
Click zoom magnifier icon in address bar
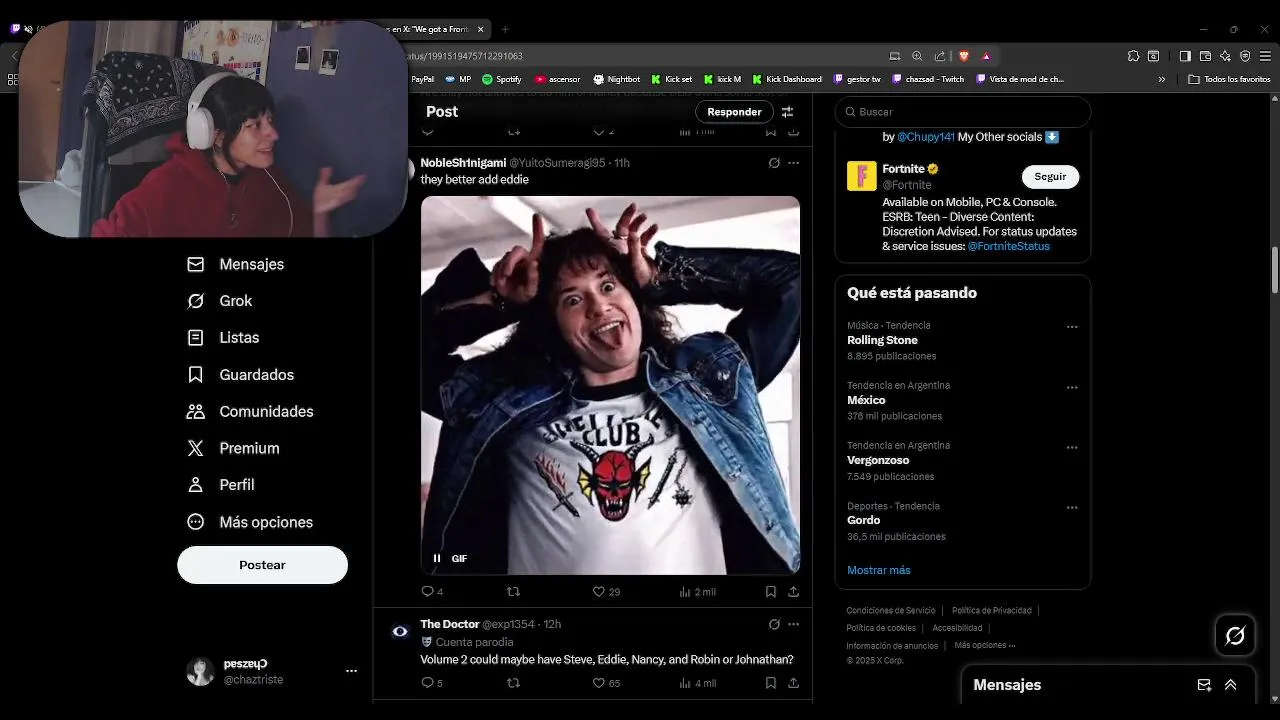[917, 56]
